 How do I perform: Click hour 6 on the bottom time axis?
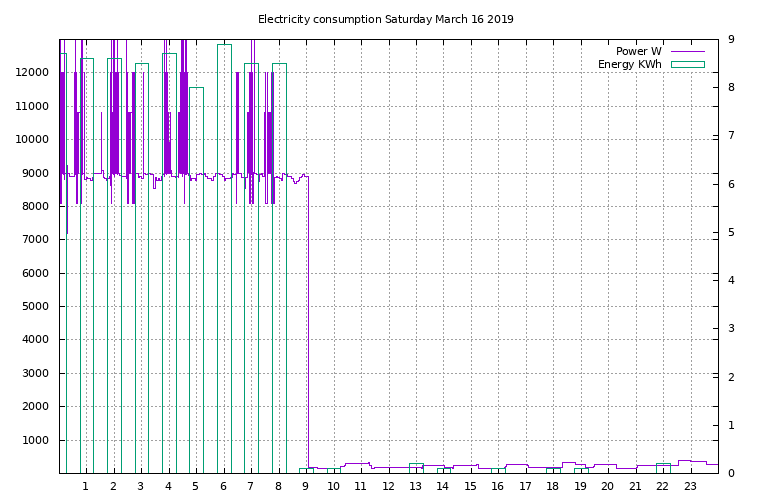coord(223,486)
